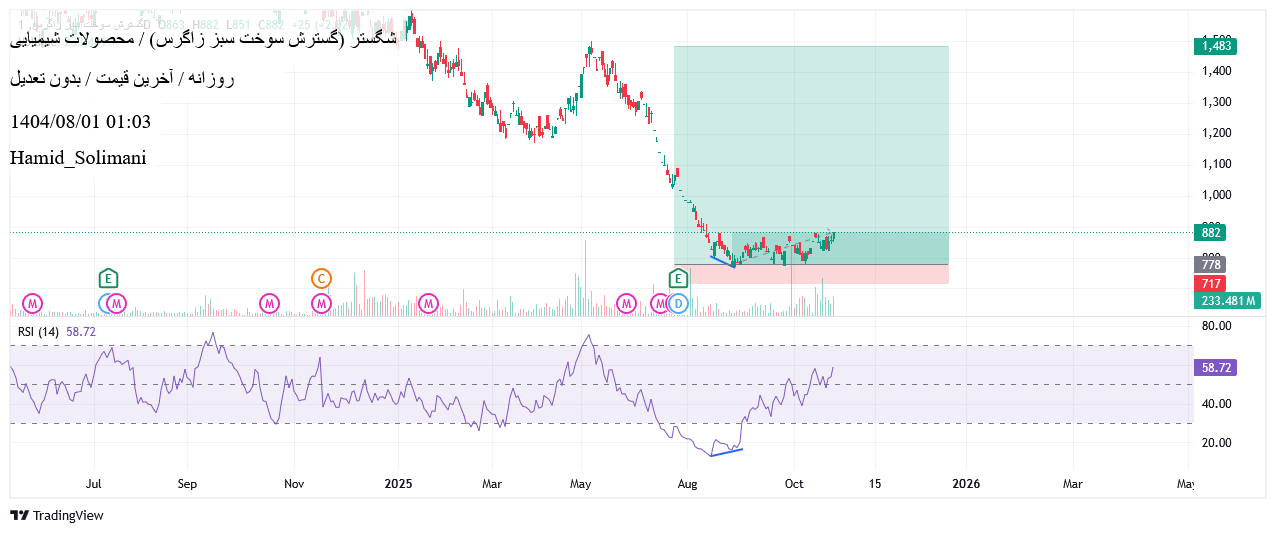The width and height of the screenshot is (1276, 533).
Task: Click the current price label 882
Action: [1210, 233]
